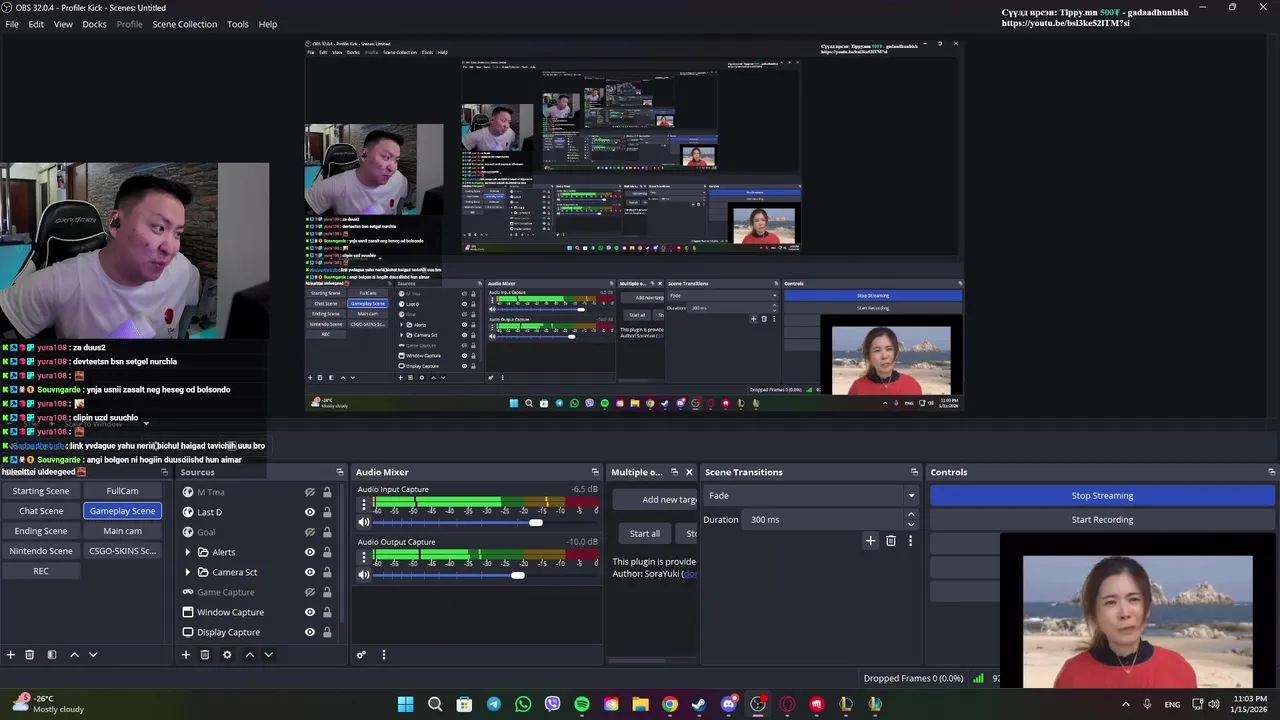The width and height of the screenshot is (1280, 720).
Task: Open Windows Start menu
Action: point(406,704)
